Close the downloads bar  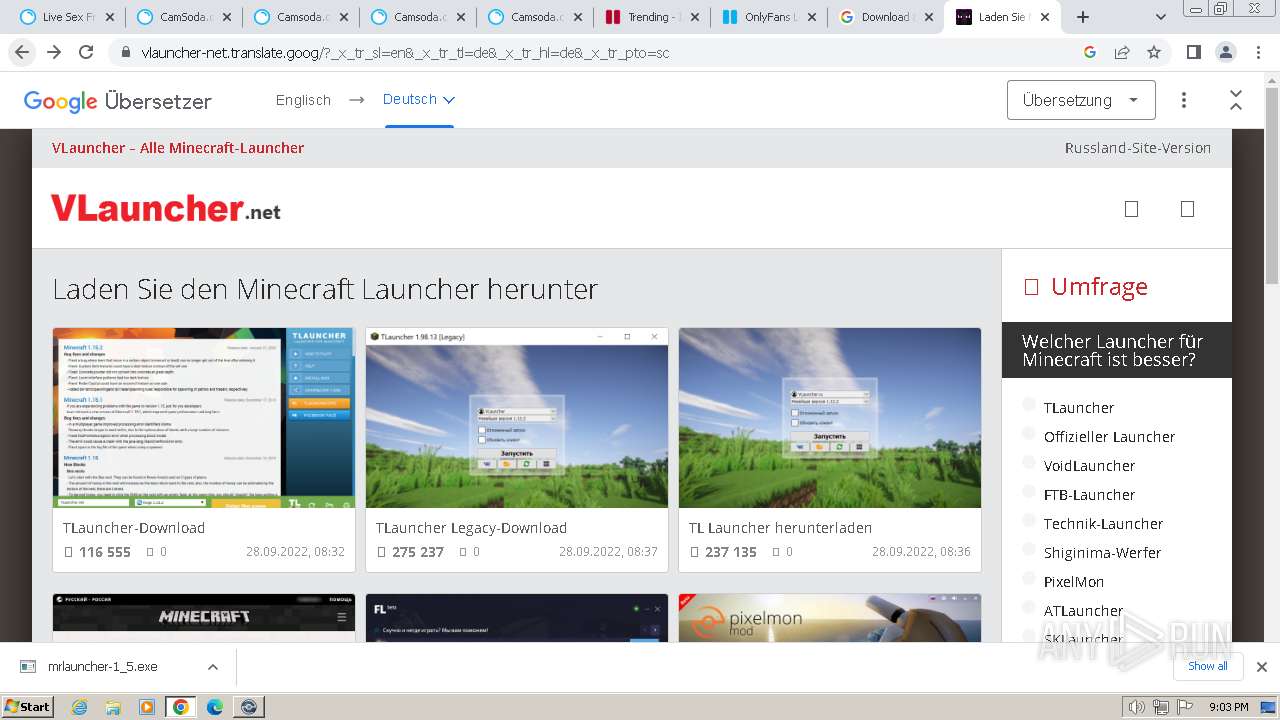pos(1262,667)
